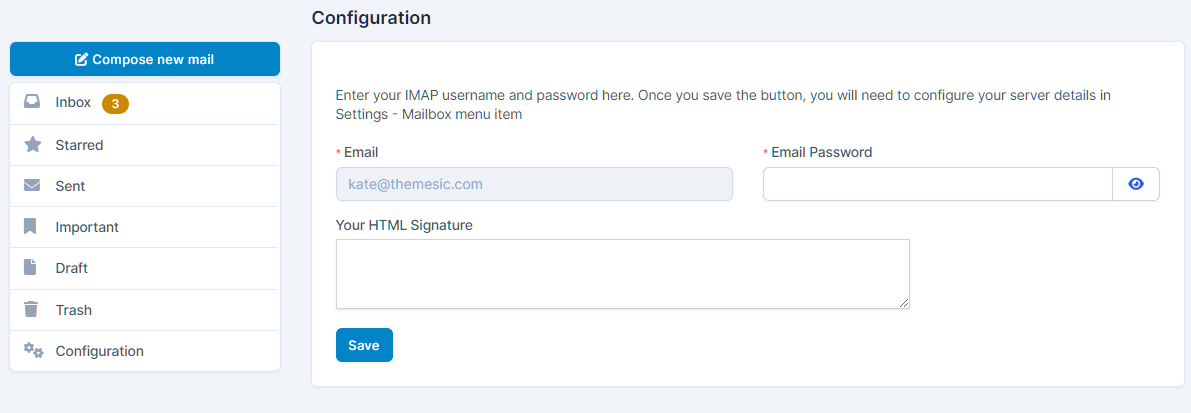Go to the Sent folder
Viewport: 1191px width, 413px height.
tap(70, 186)
